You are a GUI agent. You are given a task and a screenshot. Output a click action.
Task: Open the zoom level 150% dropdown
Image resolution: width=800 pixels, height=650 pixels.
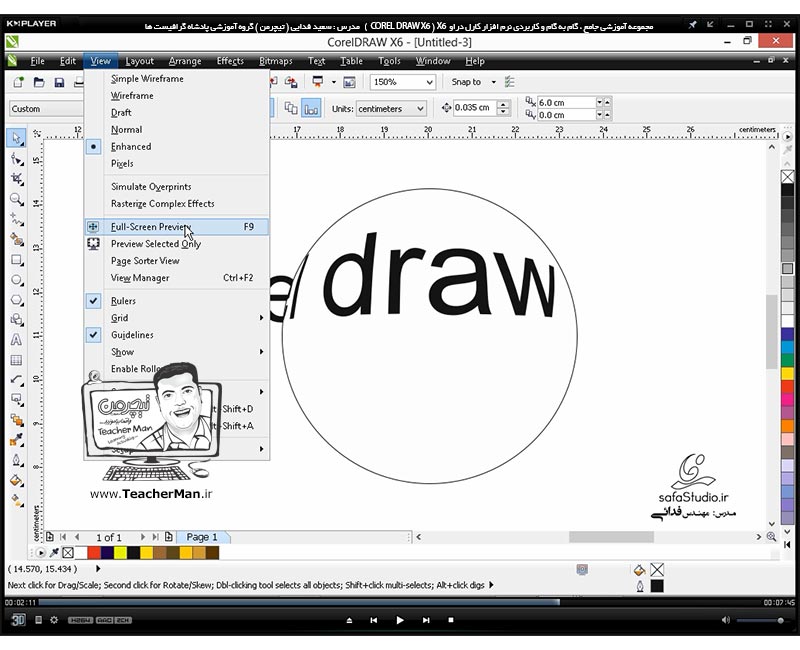click(430, 82)
